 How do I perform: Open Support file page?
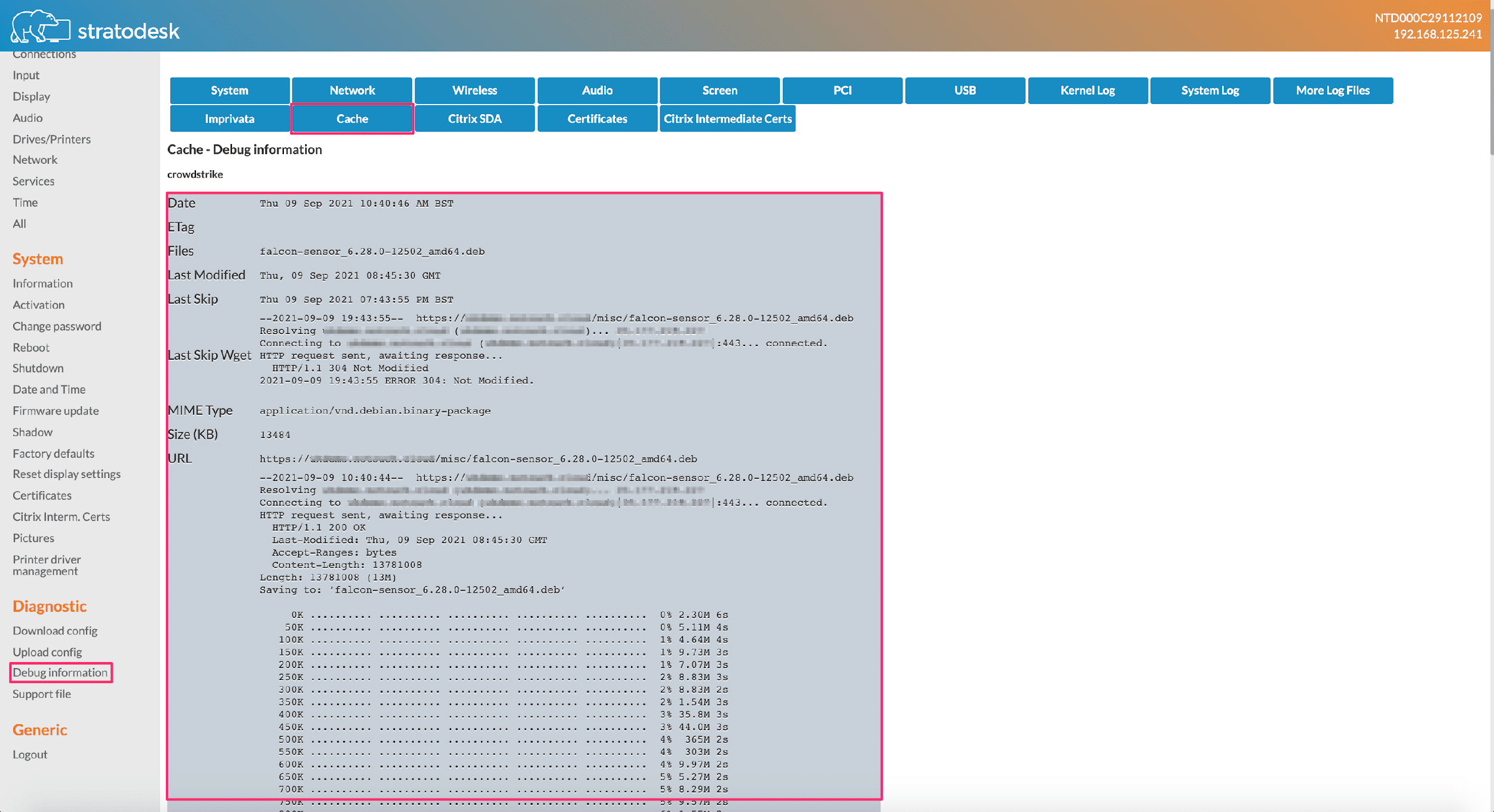[42, 694]
